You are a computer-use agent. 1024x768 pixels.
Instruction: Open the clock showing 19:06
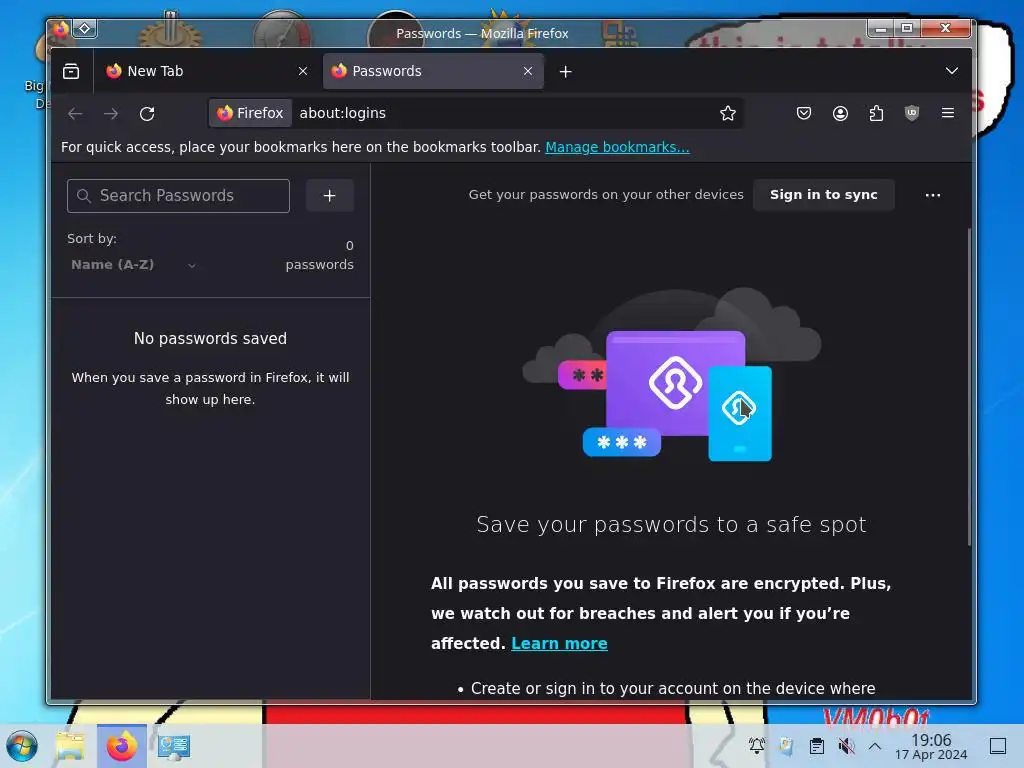coord(931,746)
